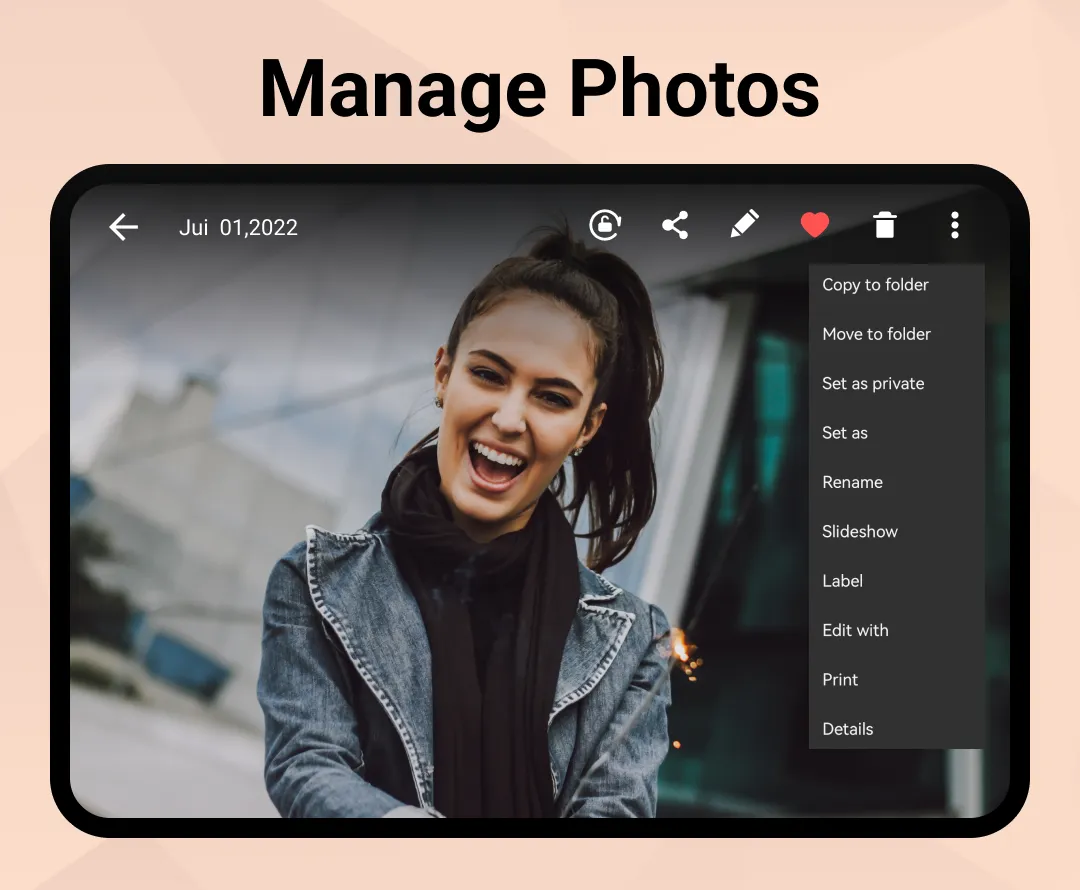Start a Slideshow from the menu
This screenshot has width=1080, height=890.
click(860, 531)
